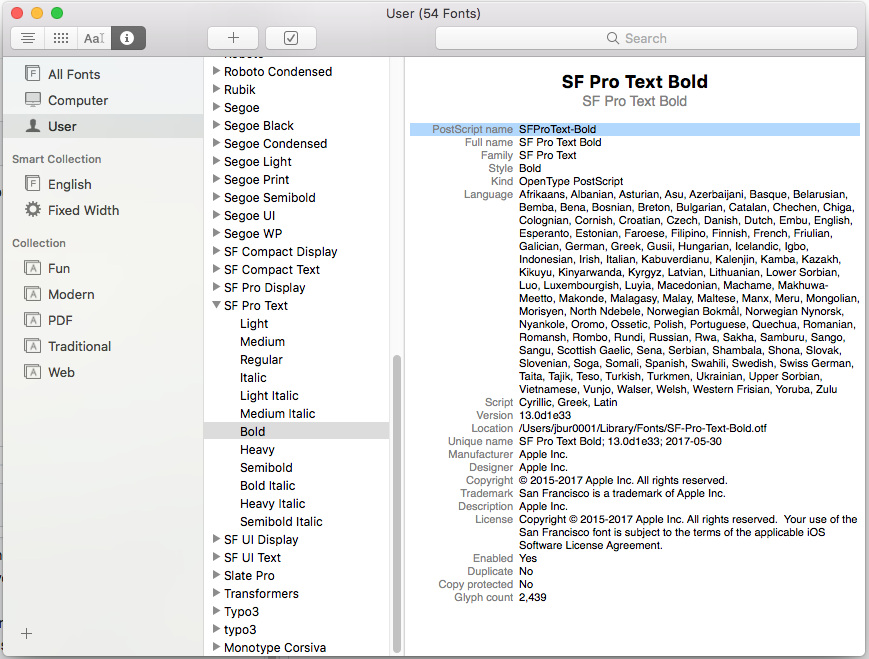The height and width of the screenshot is (659, 869).
Task: Select Segoe Condensed family name
Action: pyautogui.click(x=275, y=144)
